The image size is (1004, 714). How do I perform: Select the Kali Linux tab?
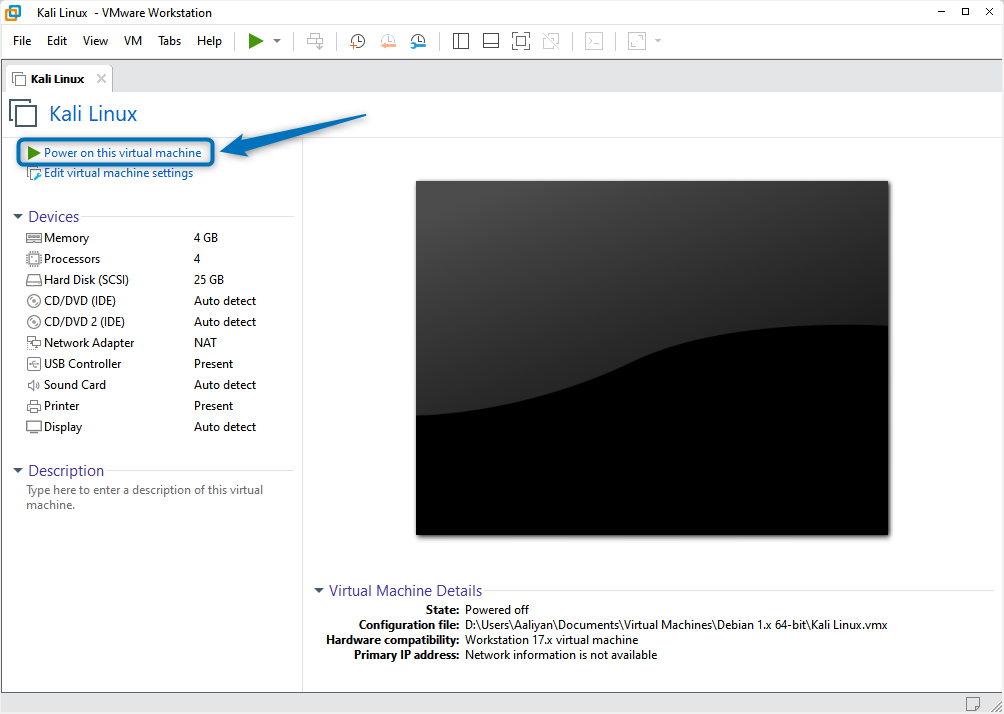(56, 78)
